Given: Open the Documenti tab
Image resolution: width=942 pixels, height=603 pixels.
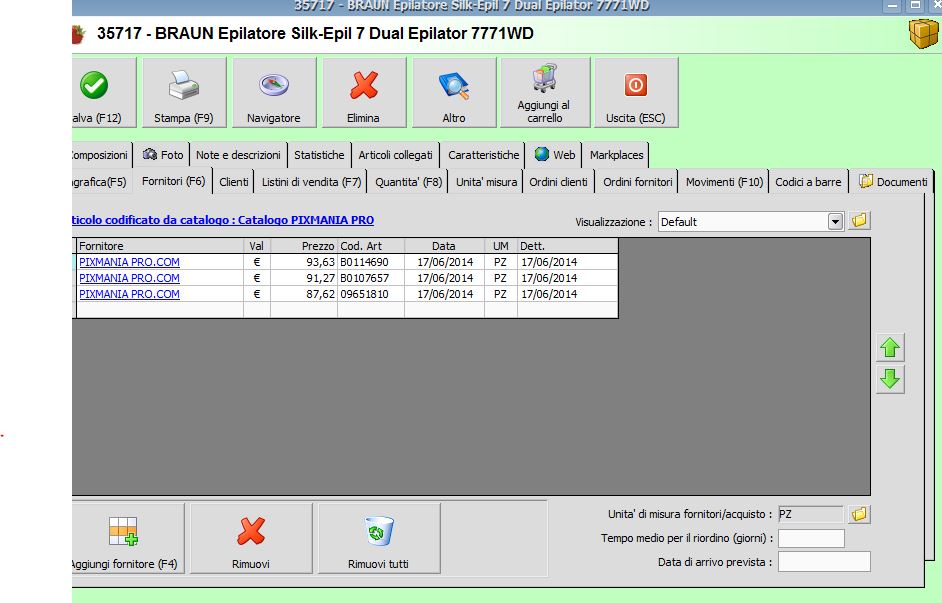Looking at the screenshot, I should pos(893,182).
